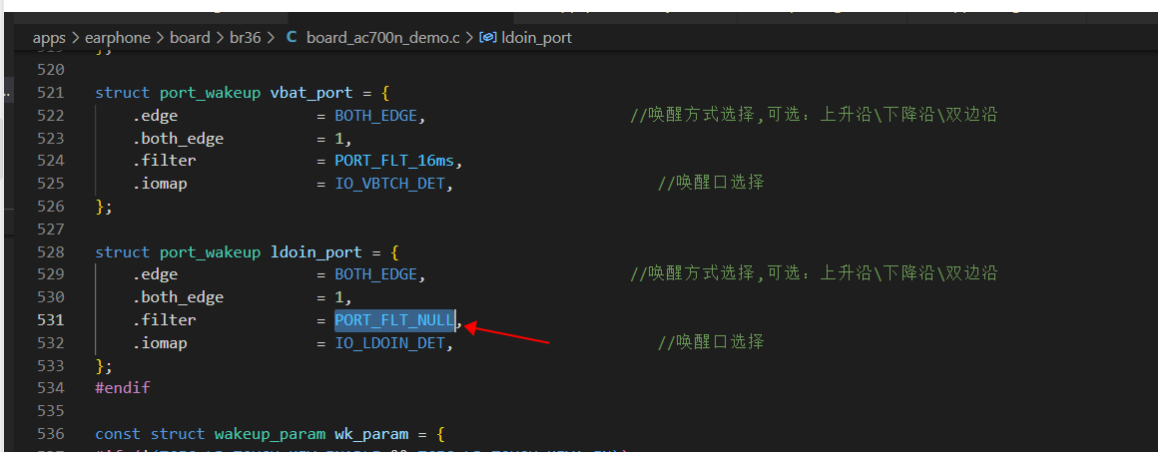Open the 'board' breadcrumb folder

(x=190, y=37)
